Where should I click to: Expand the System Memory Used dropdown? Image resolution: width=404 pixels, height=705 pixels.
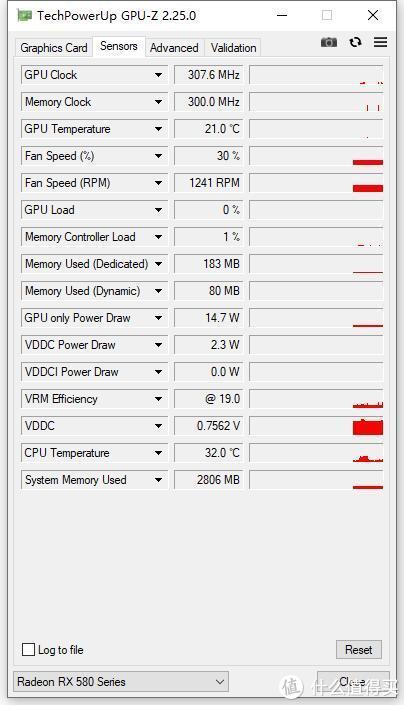click(x=158, y=480)
